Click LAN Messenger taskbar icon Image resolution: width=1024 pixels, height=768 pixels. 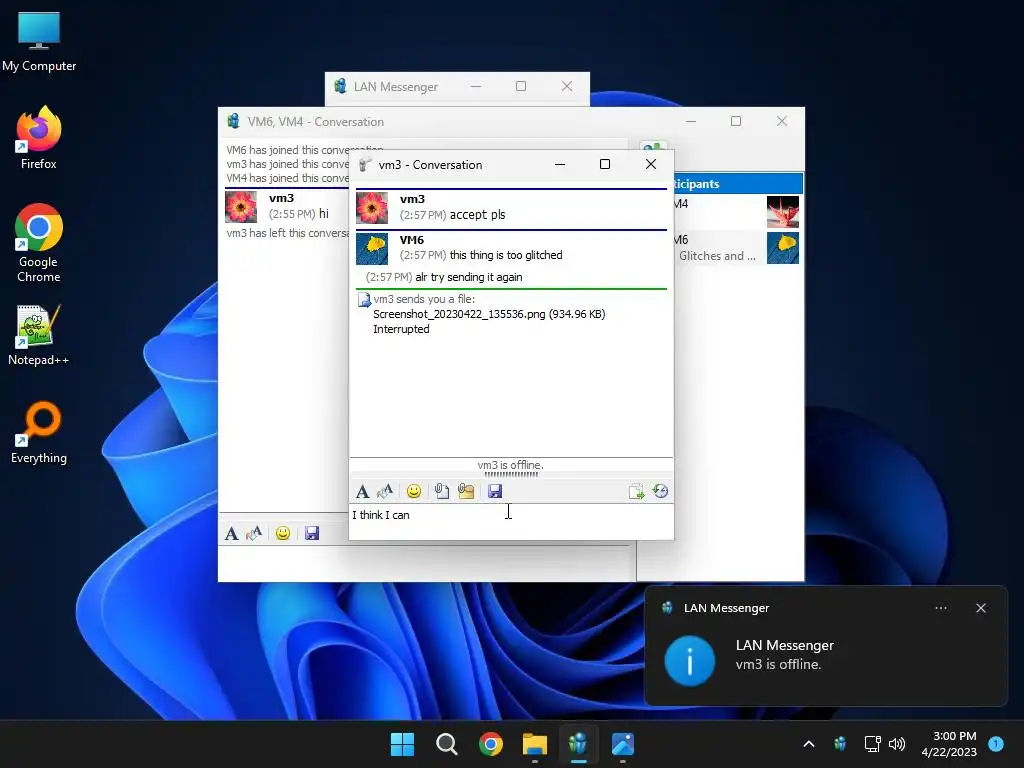click(x=579, y=744)
